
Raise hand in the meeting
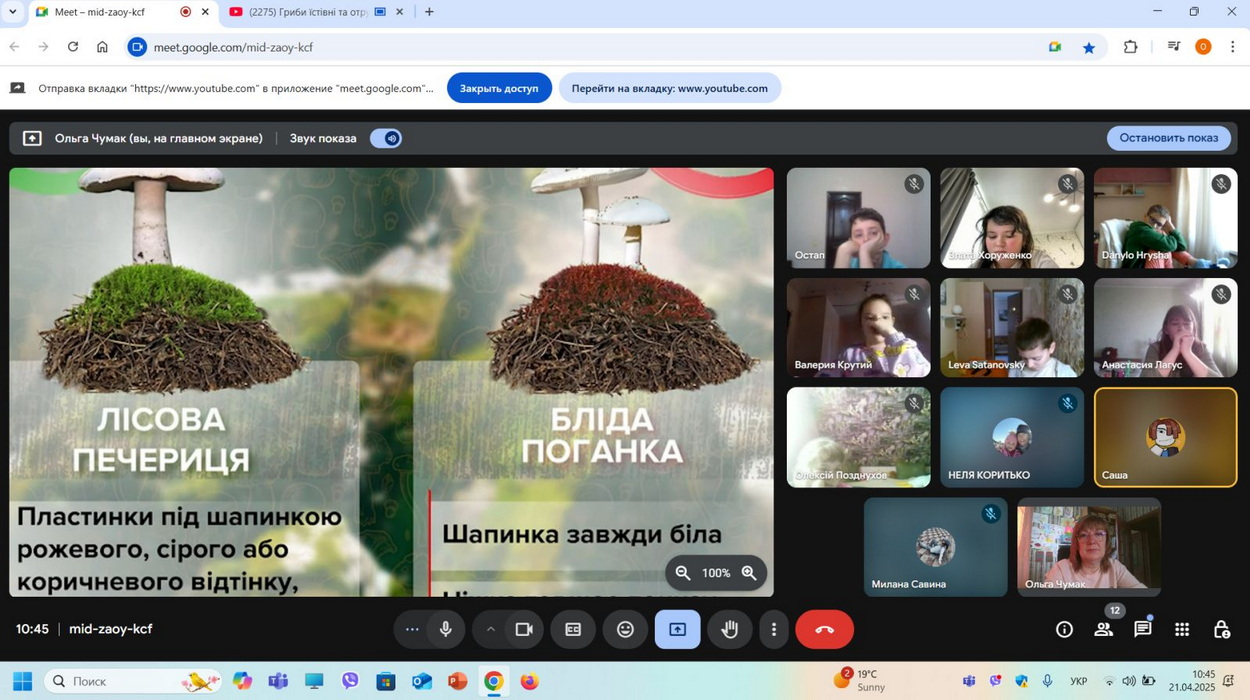[x=730, y=629]
